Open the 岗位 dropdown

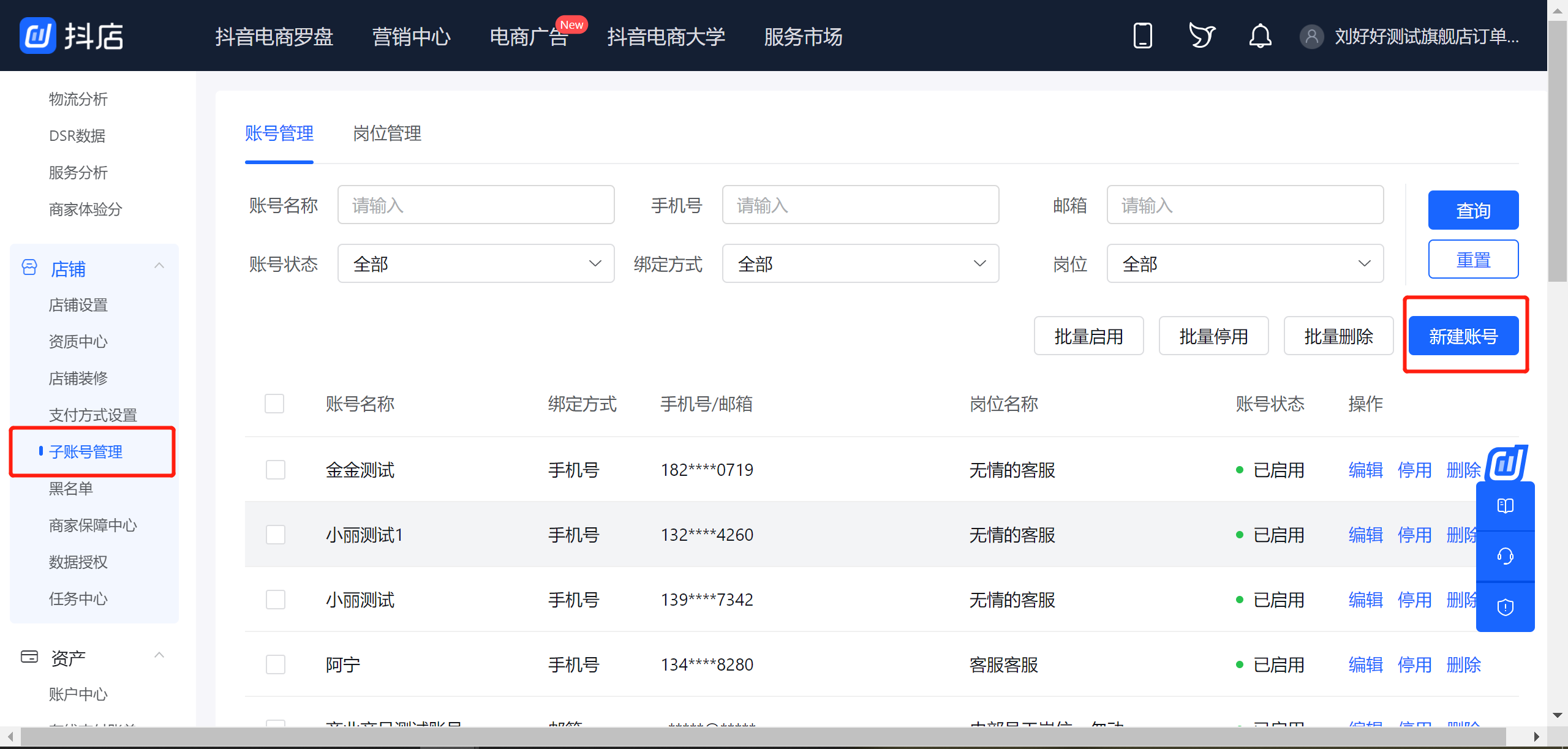click(1245, 263)
